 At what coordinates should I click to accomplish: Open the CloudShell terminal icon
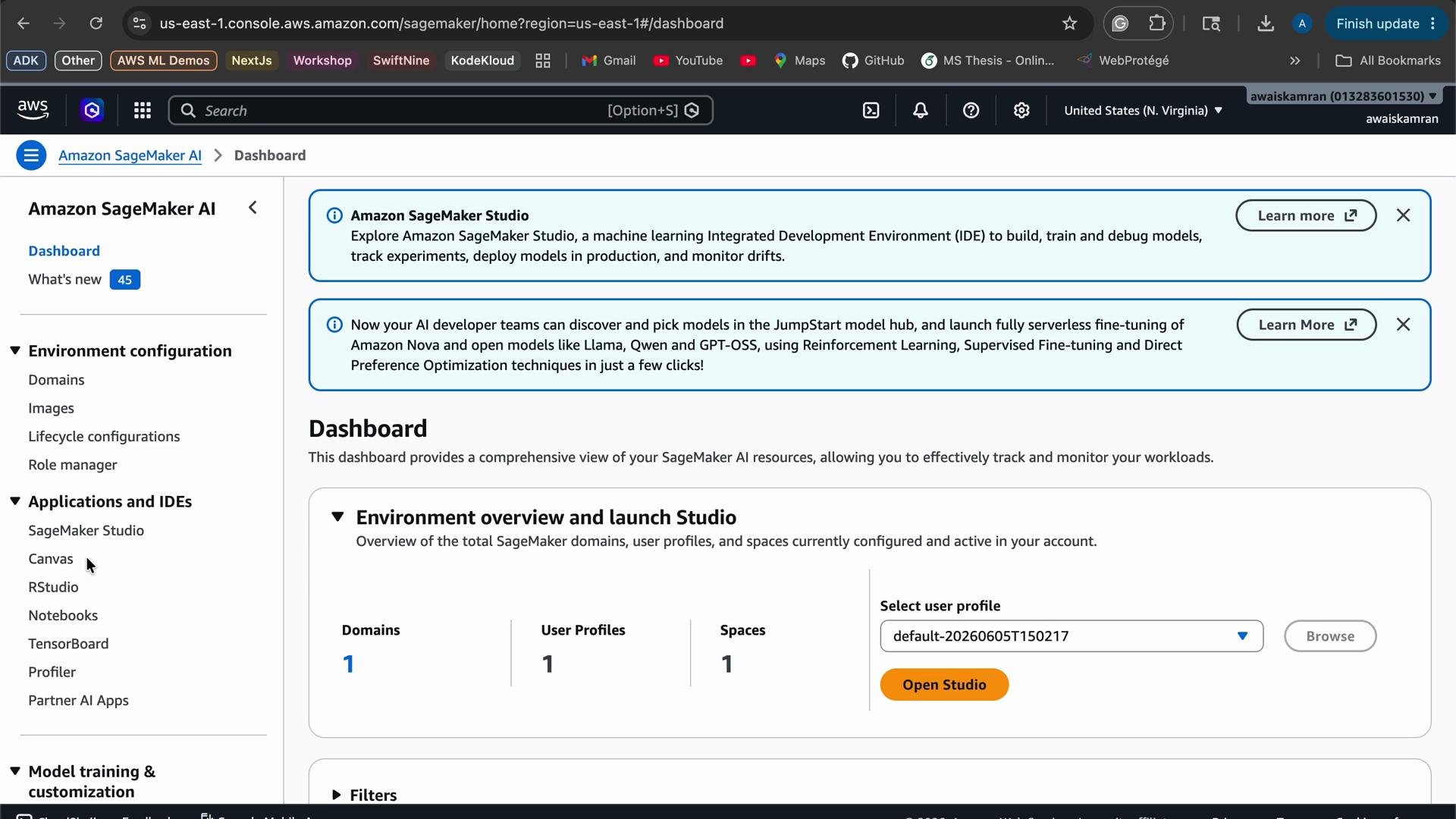click(871, 111)
